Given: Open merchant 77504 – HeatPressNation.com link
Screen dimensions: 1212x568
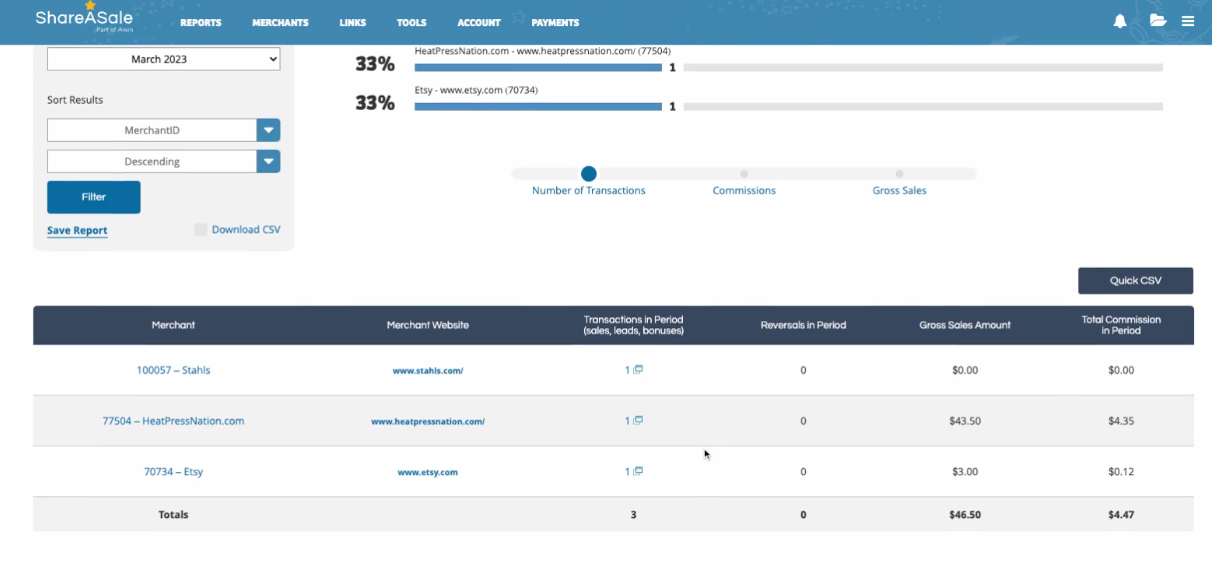Looking at the screenshot, I should pyautogui.click(x=173, y=421).
